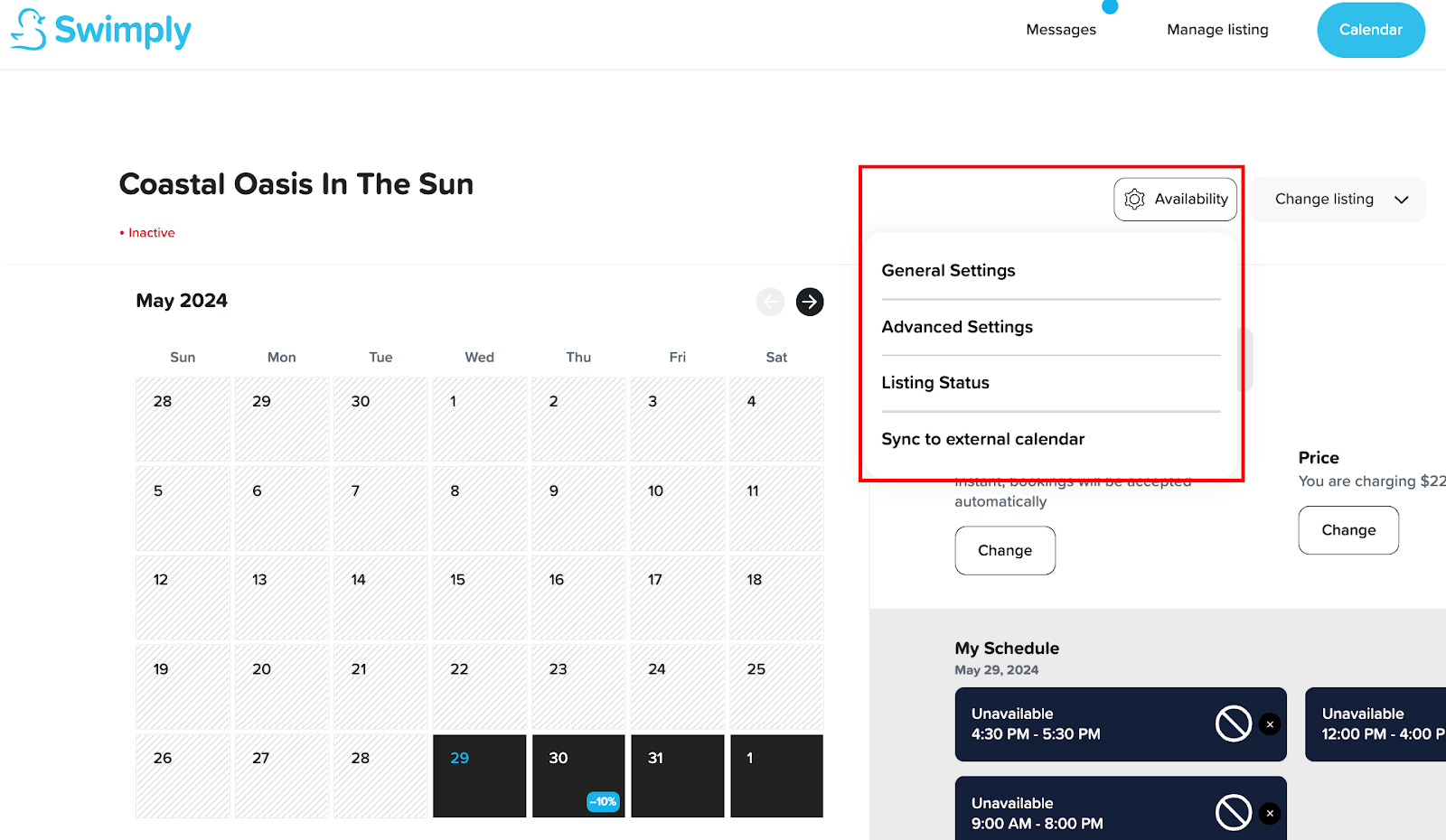Delete the 9:00 AM - 8:00 PM slot

[x=1270, y=813]
